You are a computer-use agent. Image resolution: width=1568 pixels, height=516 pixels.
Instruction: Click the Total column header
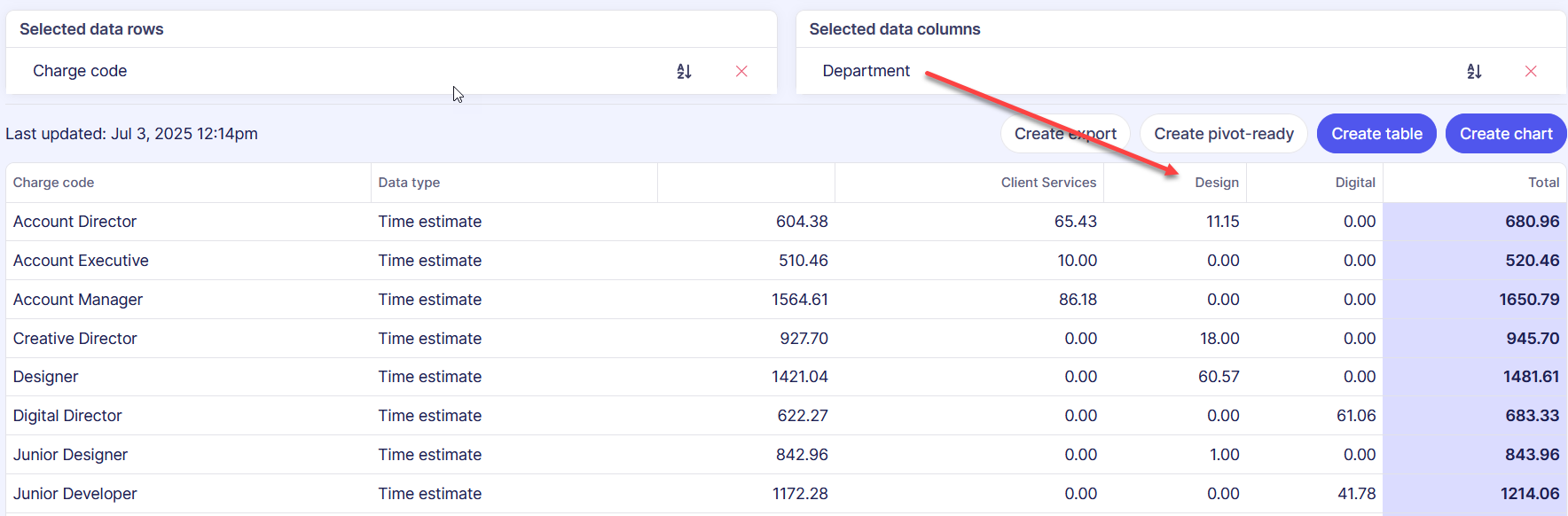click(x=1543, y=183)
